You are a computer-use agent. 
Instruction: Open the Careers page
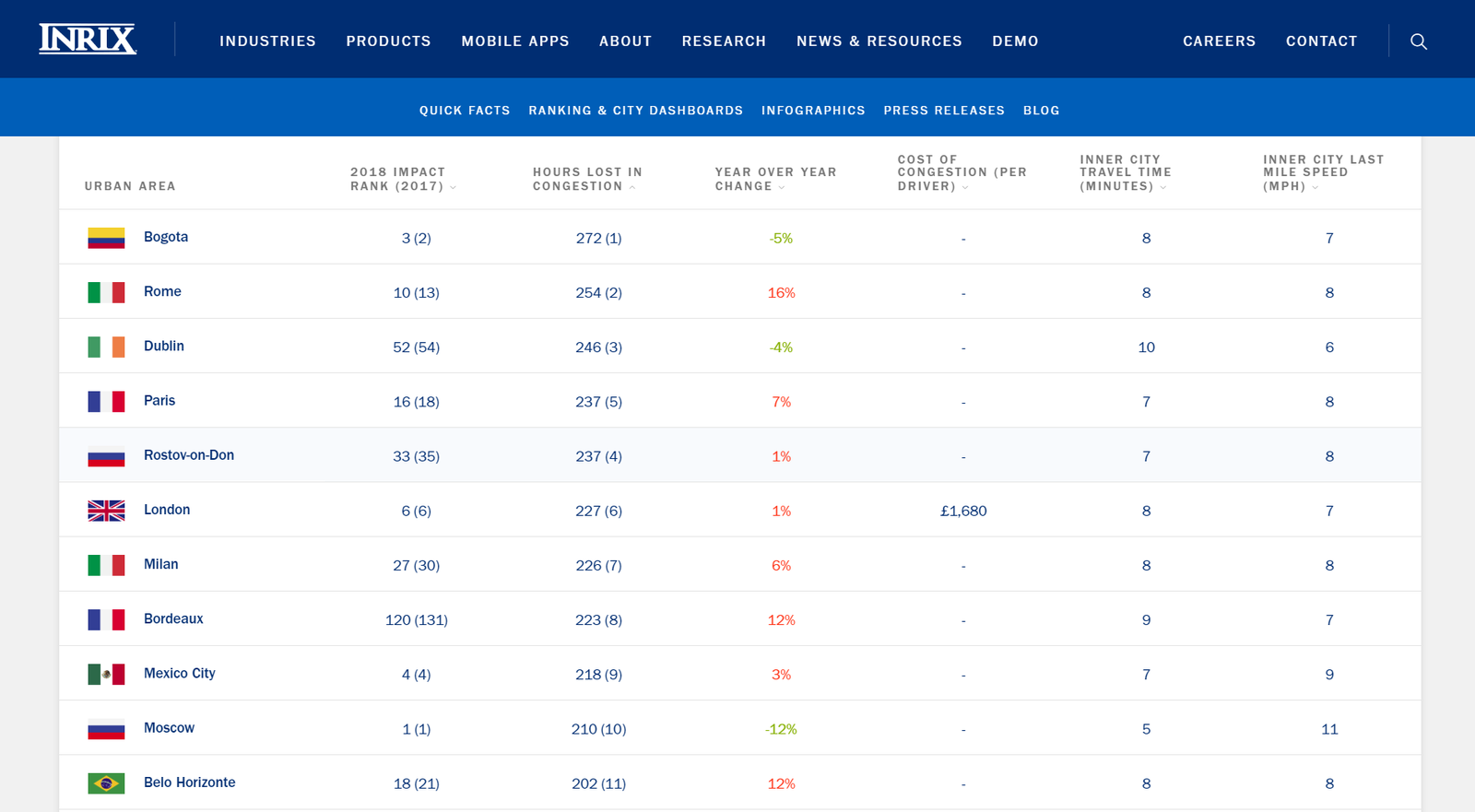(x=1219, y=41)
